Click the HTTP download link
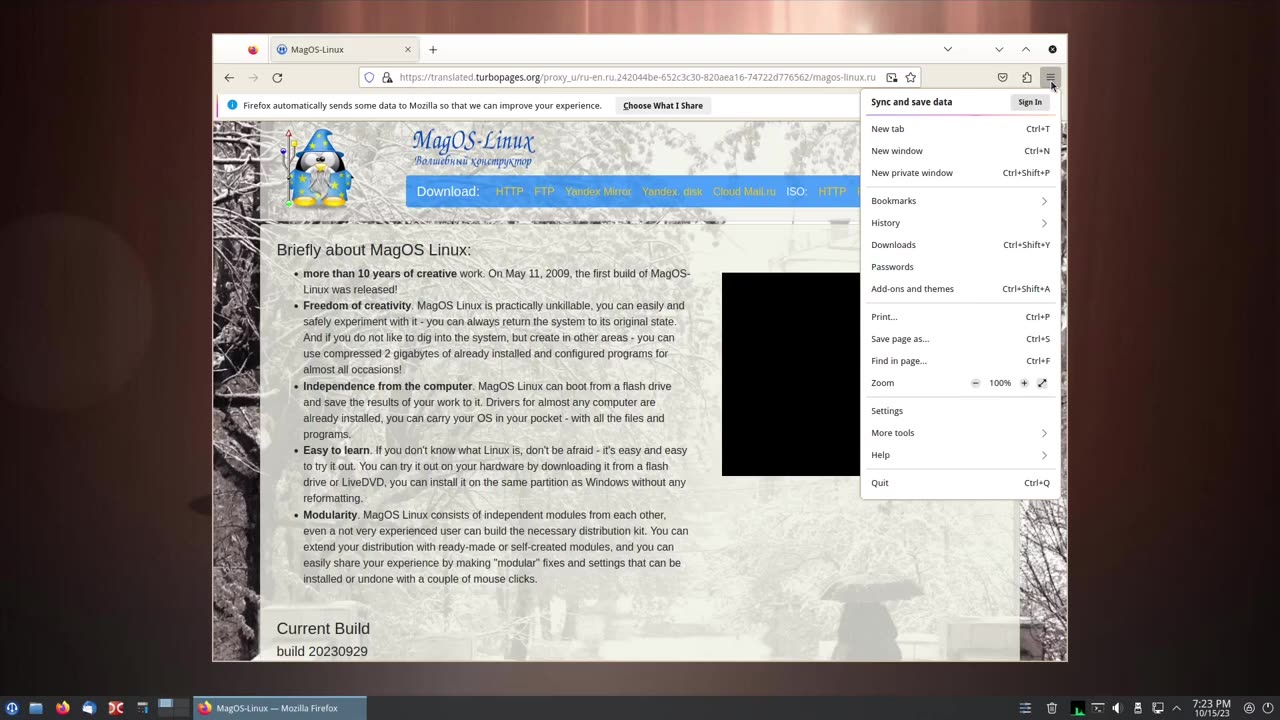The width and height of the screenshot is (1280, 720). point(509,192)
